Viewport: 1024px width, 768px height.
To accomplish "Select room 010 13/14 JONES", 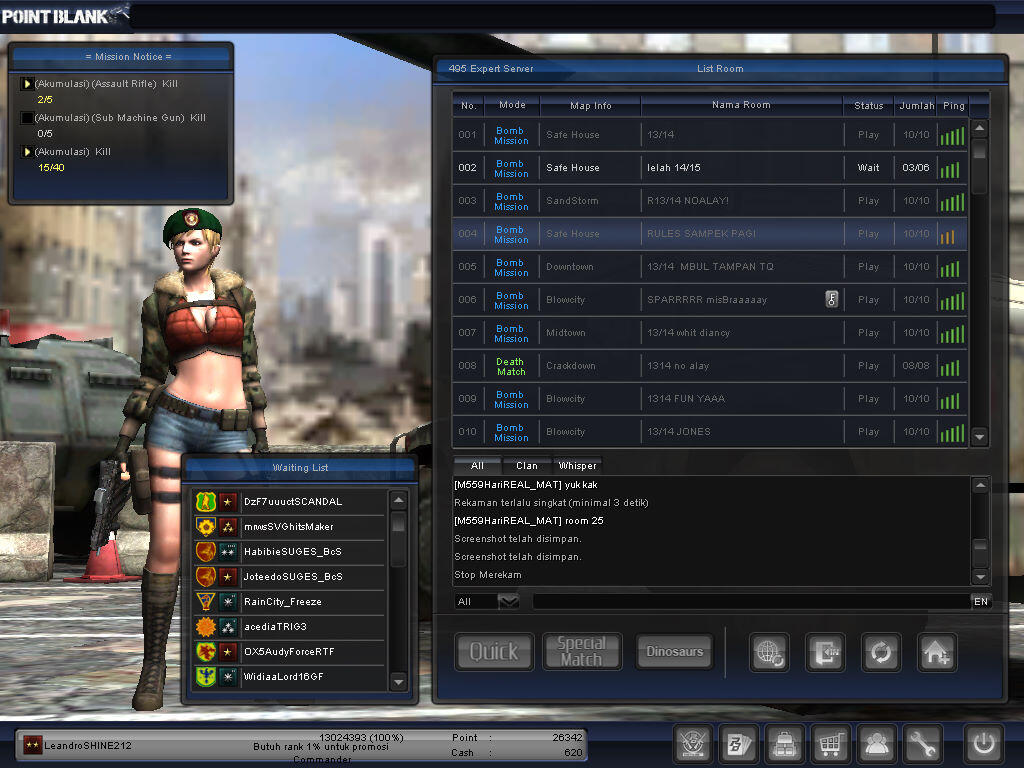I will point(710,432).
